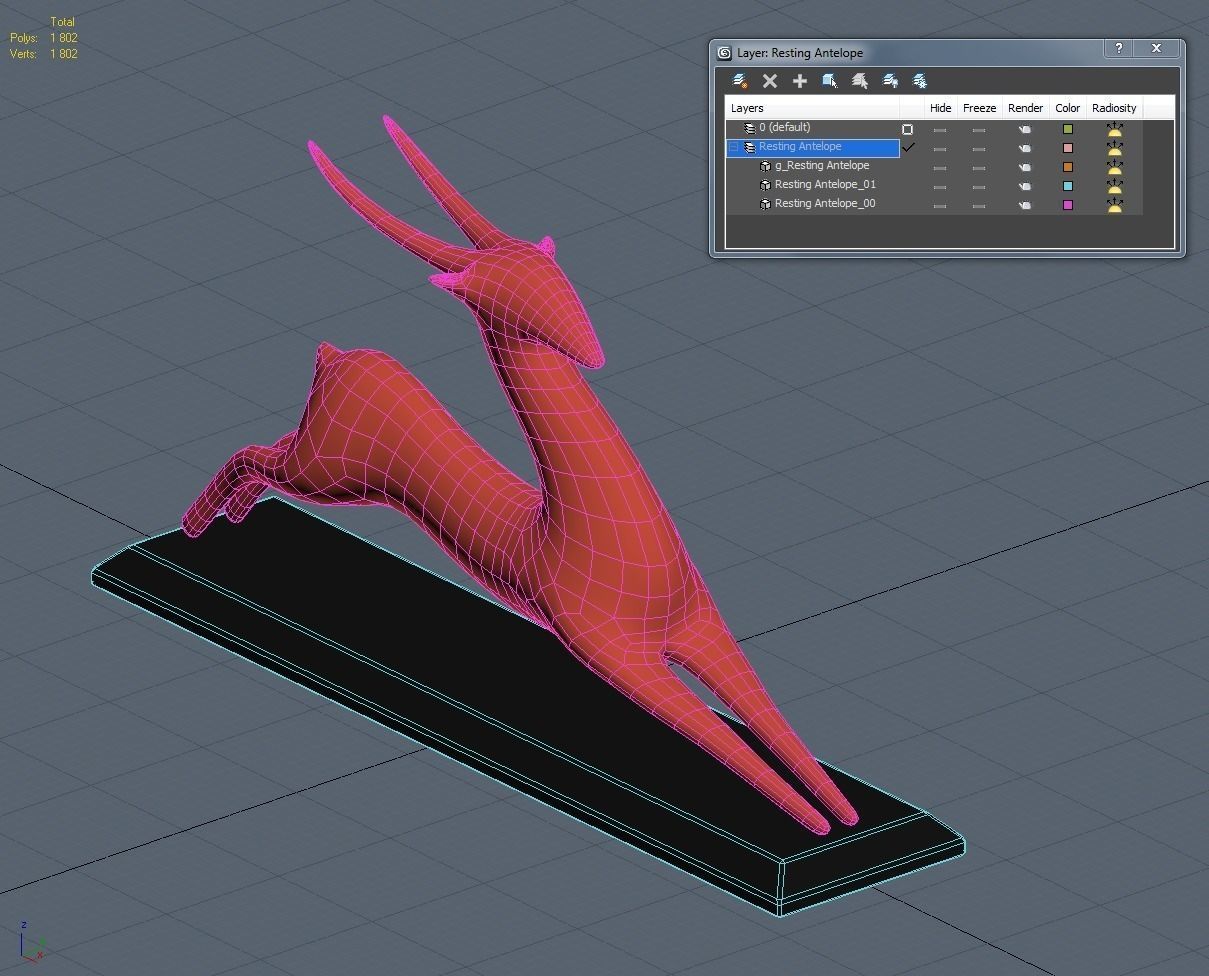Viewport: 1209px width, 976px height.
Task: Toggle Freeze for Resting Antelope_00
Action: pyautogui.click(x=979, y=206)
